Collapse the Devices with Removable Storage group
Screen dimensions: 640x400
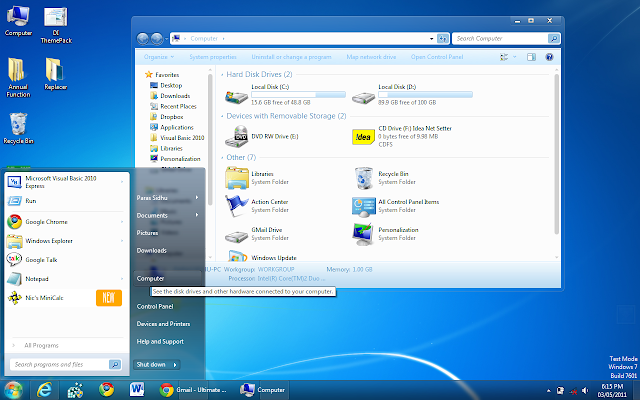click(222, 116)
